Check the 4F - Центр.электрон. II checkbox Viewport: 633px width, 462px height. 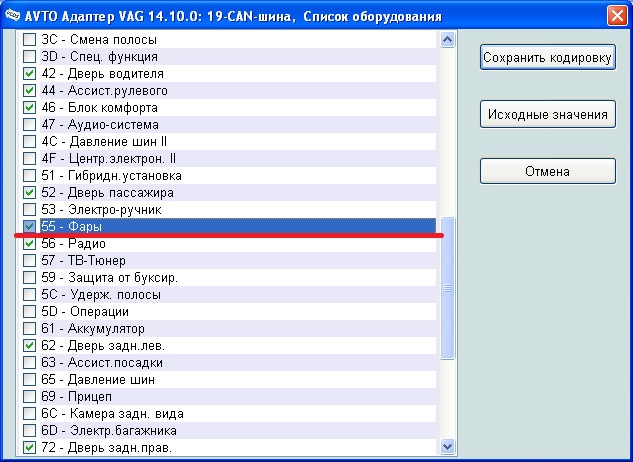click(29, 159)
